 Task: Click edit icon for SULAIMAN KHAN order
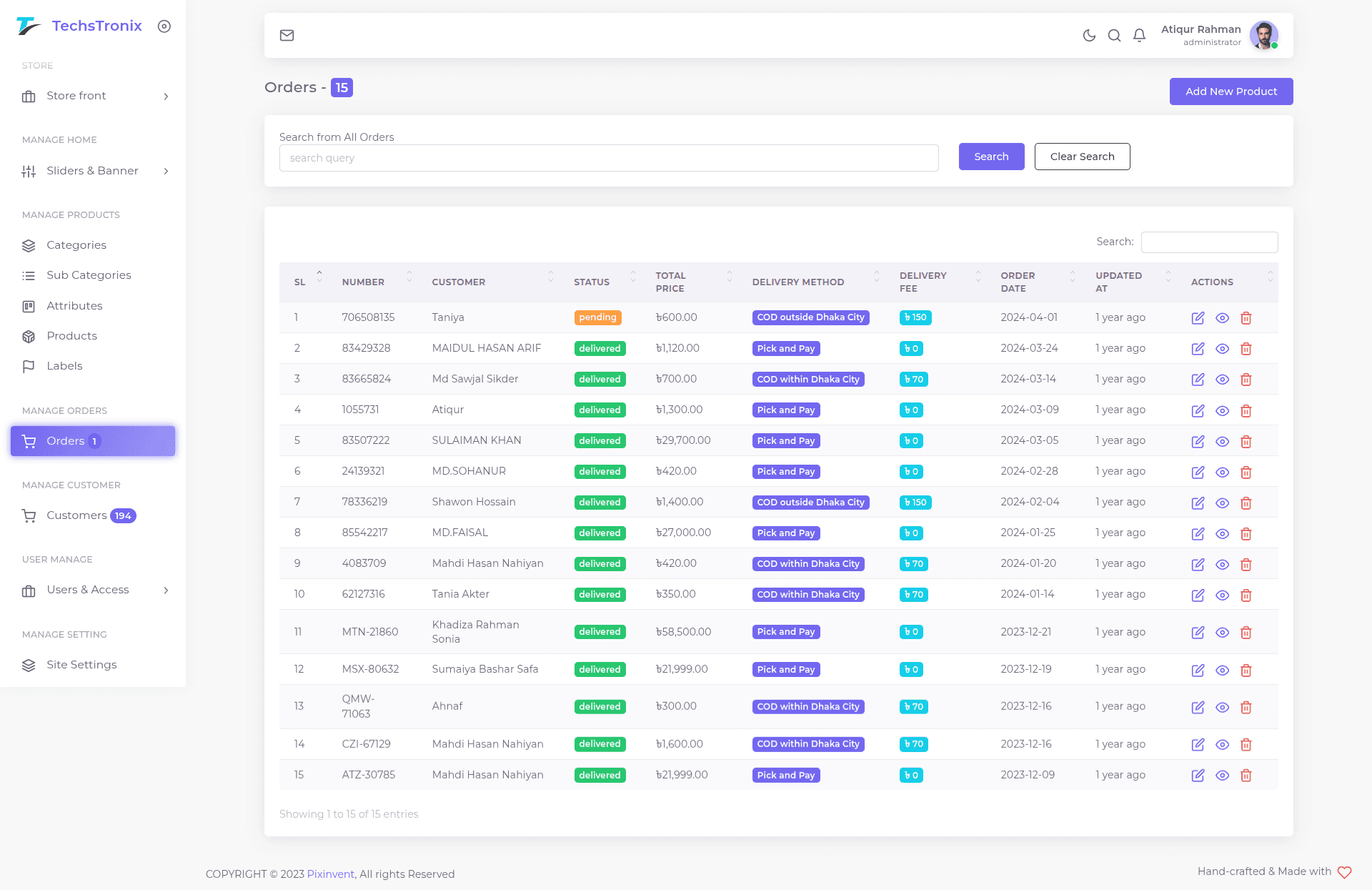1198,441
